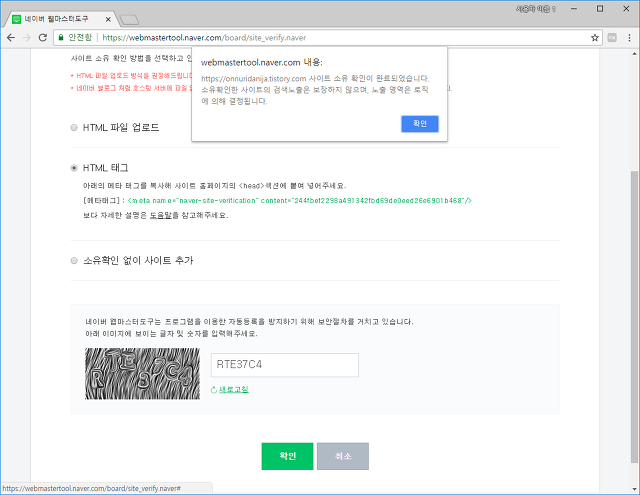Viewport: 640px width, 495px height.
Task: Click the vertical page scrollbar thumb
Action: point(634,316)
